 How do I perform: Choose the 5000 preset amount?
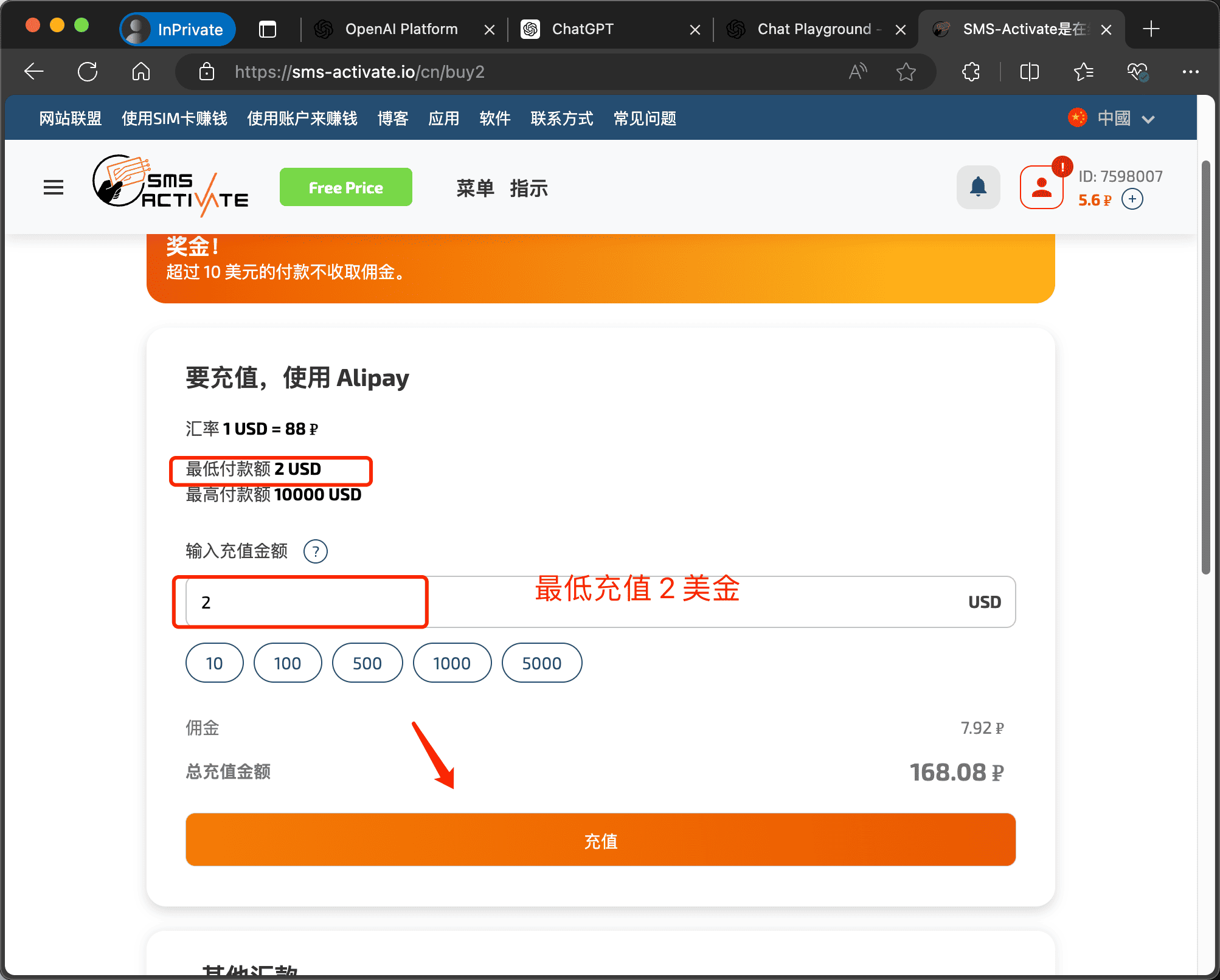pyautogui.click(x=541, y=663)
